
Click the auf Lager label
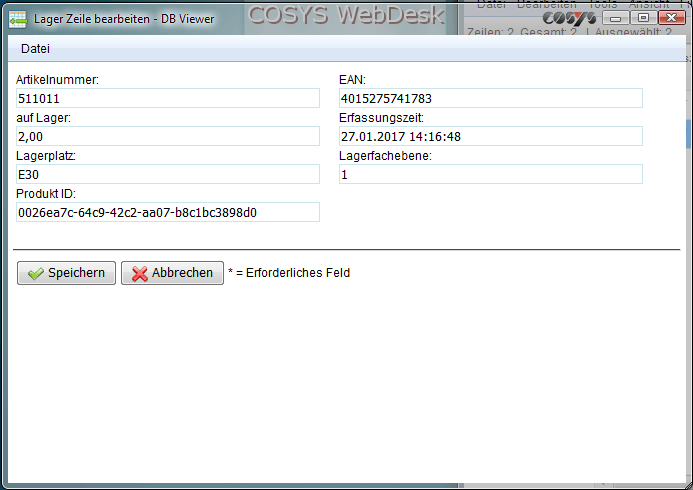tap(43, 118)
